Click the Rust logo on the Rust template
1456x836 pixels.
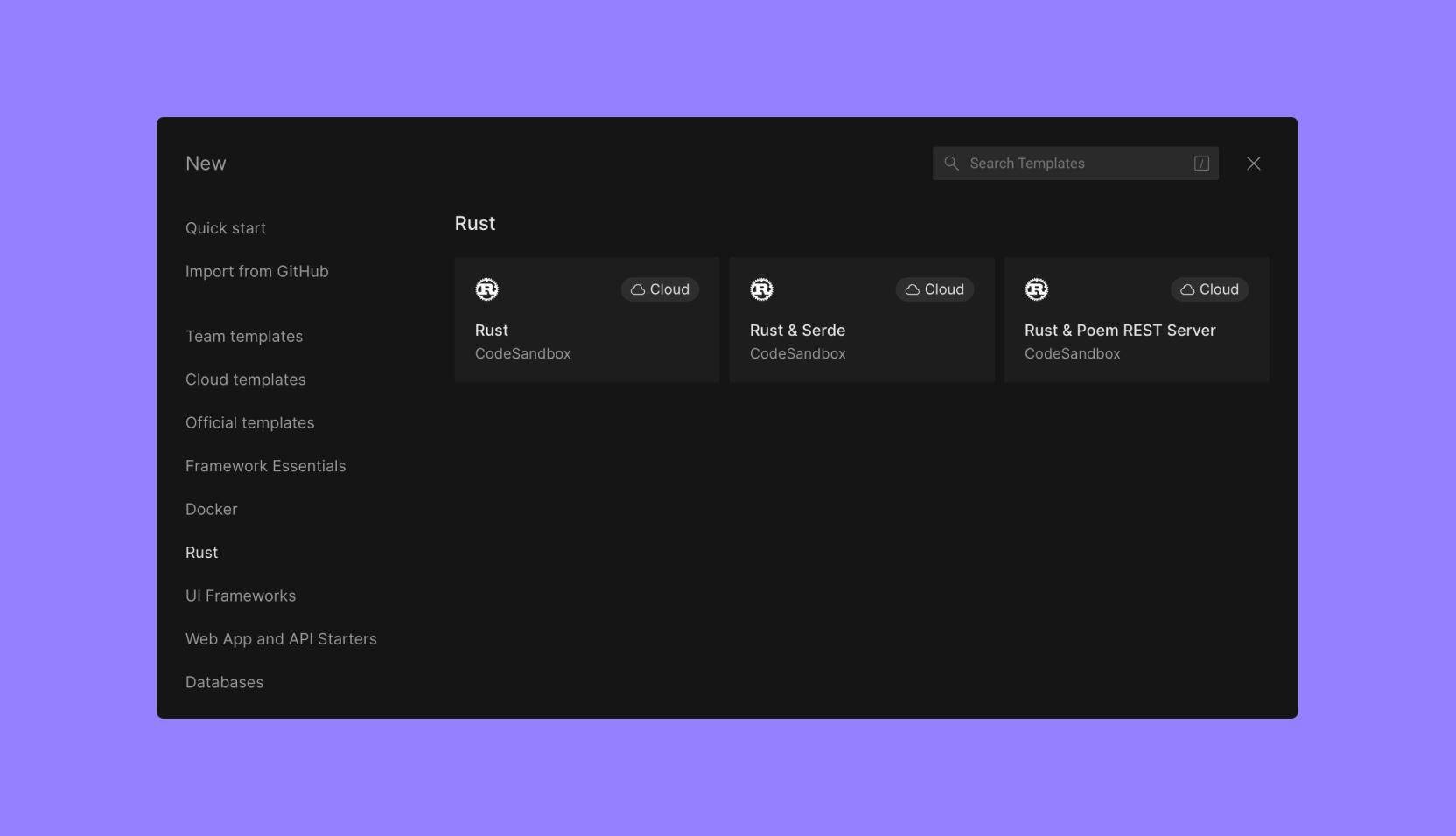(486, 289)
